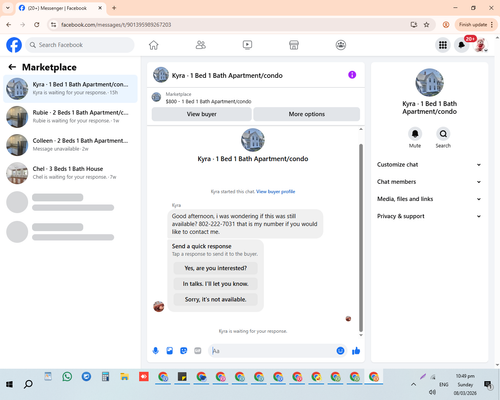Open the account profile picture menu

(x=480, y=45)
